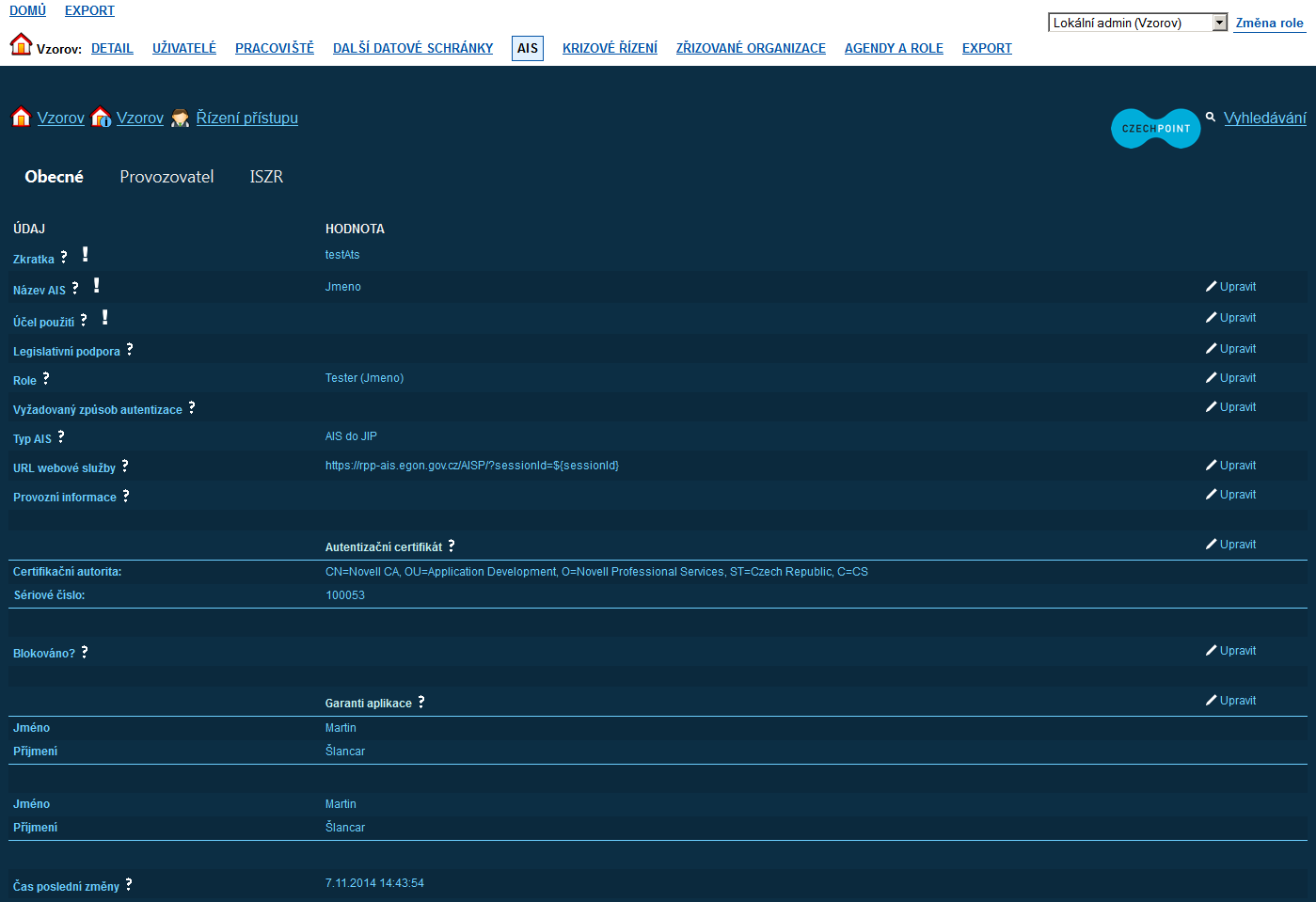Open KRIZOVÉ ŘÍZENÍ section
Viewport: 1316px width, 902px height.
pos(610,48)
